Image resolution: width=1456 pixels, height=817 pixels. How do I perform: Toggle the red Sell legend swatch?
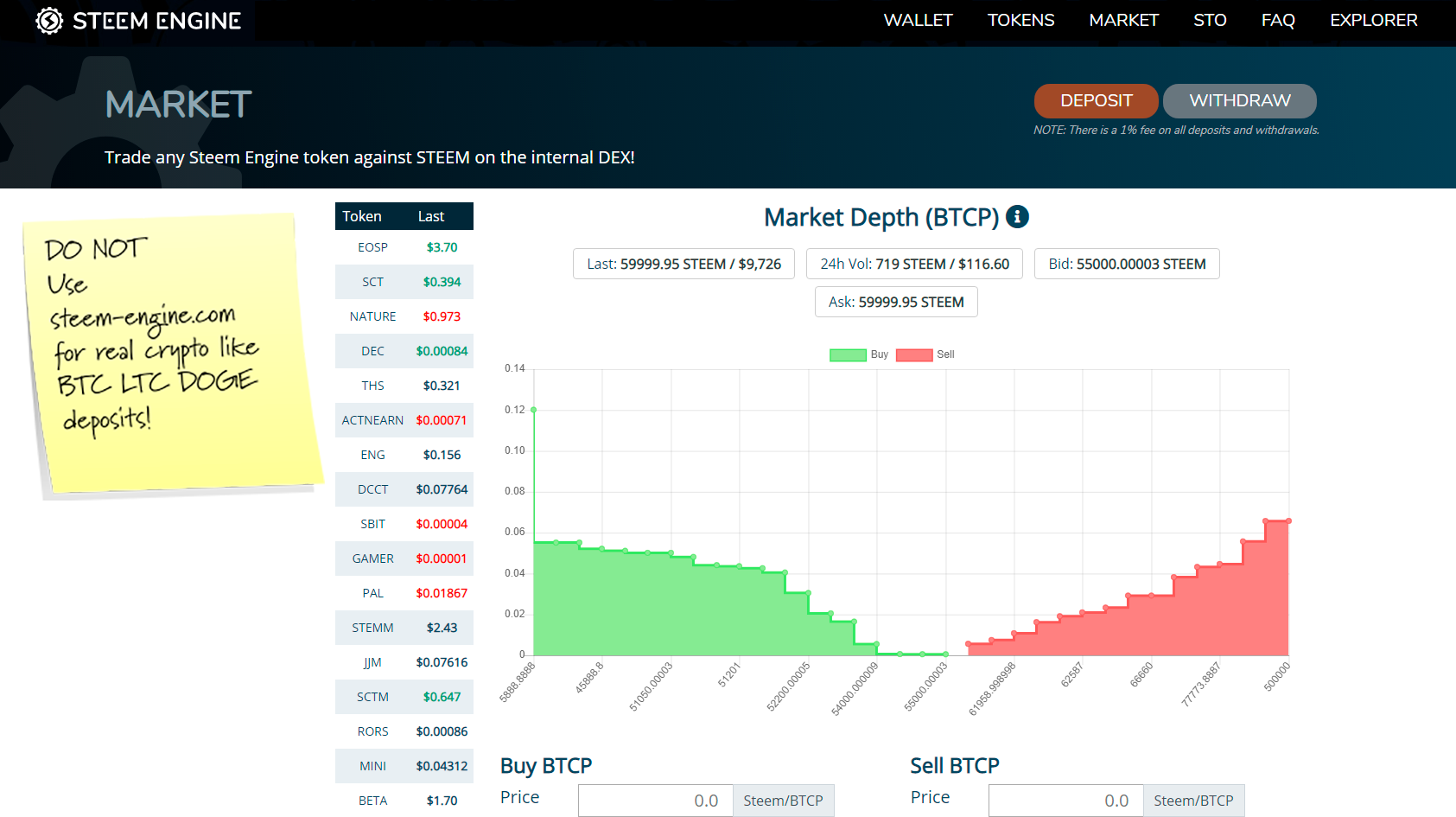pyautogui.click(x=914, y=354)
